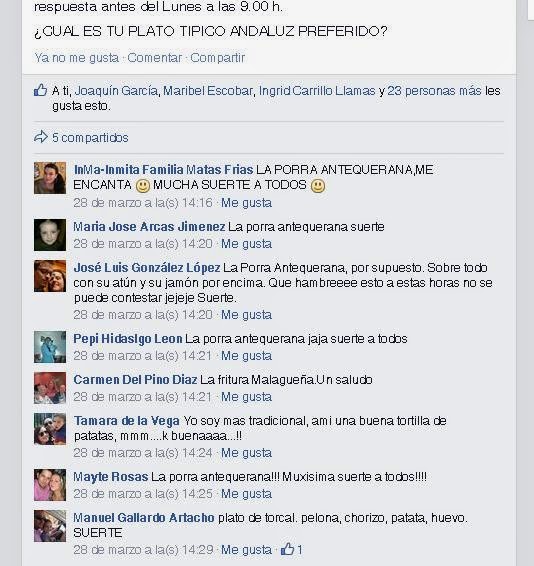The width and height of the screenshot is (534, 566).
Task: Click Compartir under the post
Action: pyautogui.click(x=218, y=58)
